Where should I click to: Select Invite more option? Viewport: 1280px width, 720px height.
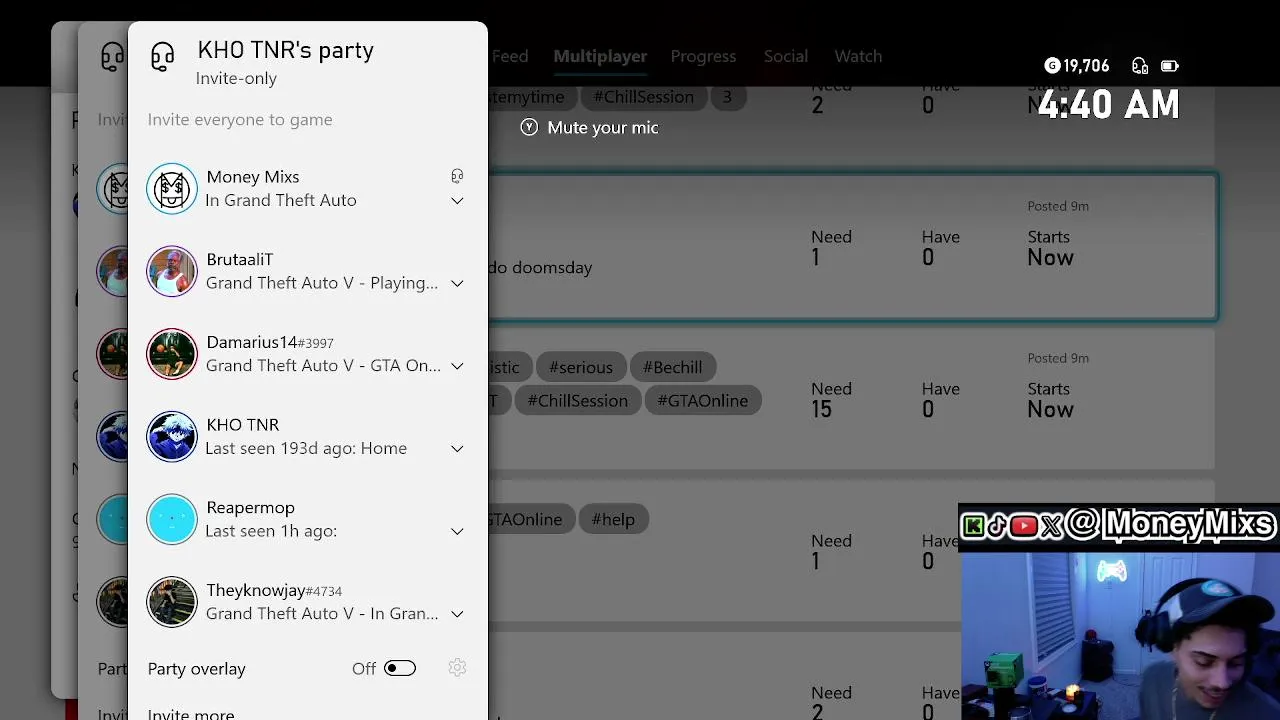tap(191, 713)
